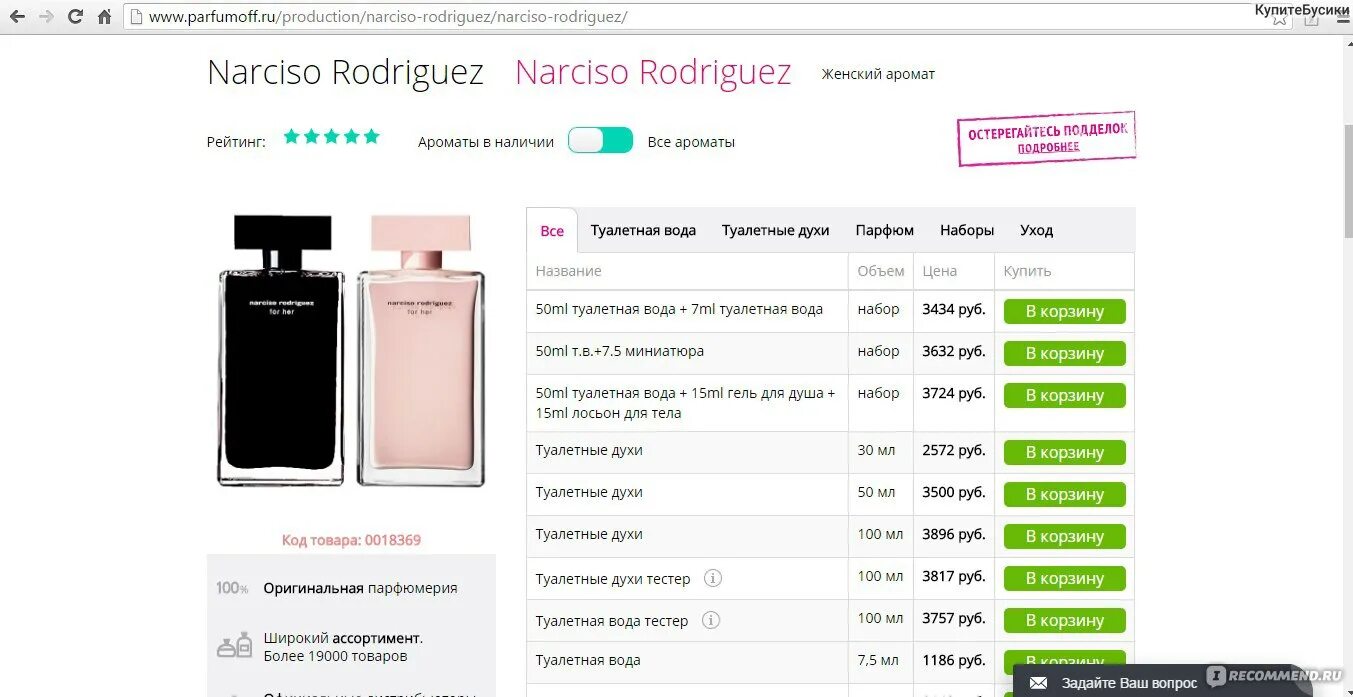Click 50ml туалетная вода + 7ml row name
1353x697 pixels.
tap(679, 309)
